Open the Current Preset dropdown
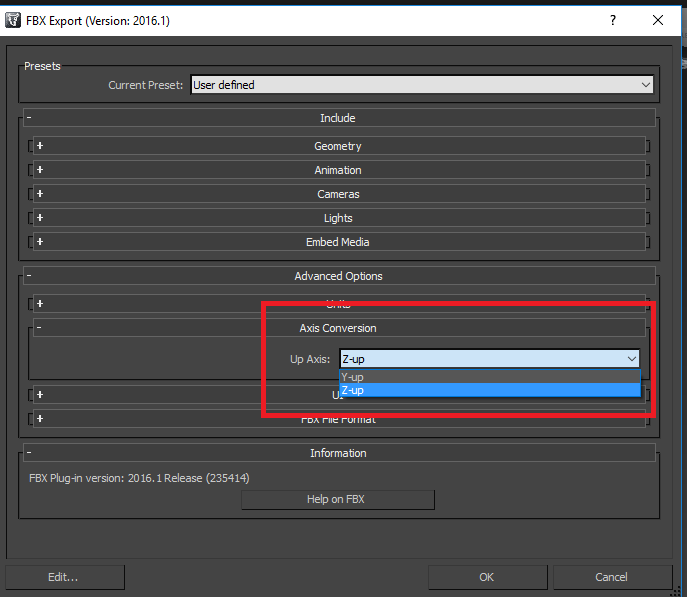687x597 pixels. (x=422, y=85)
